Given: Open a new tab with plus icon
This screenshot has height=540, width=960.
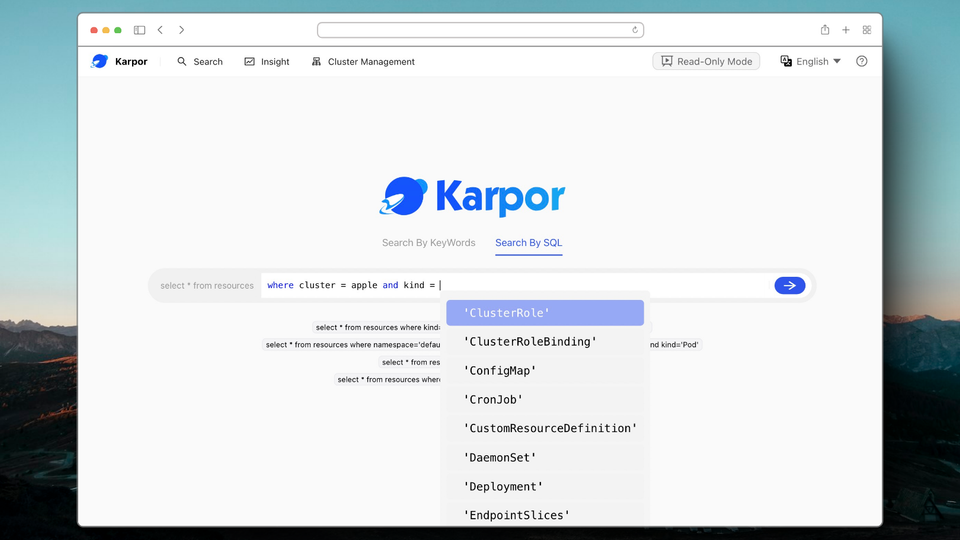Looking at the screenshot, I should pyautogui.click(x=846, y=30).
